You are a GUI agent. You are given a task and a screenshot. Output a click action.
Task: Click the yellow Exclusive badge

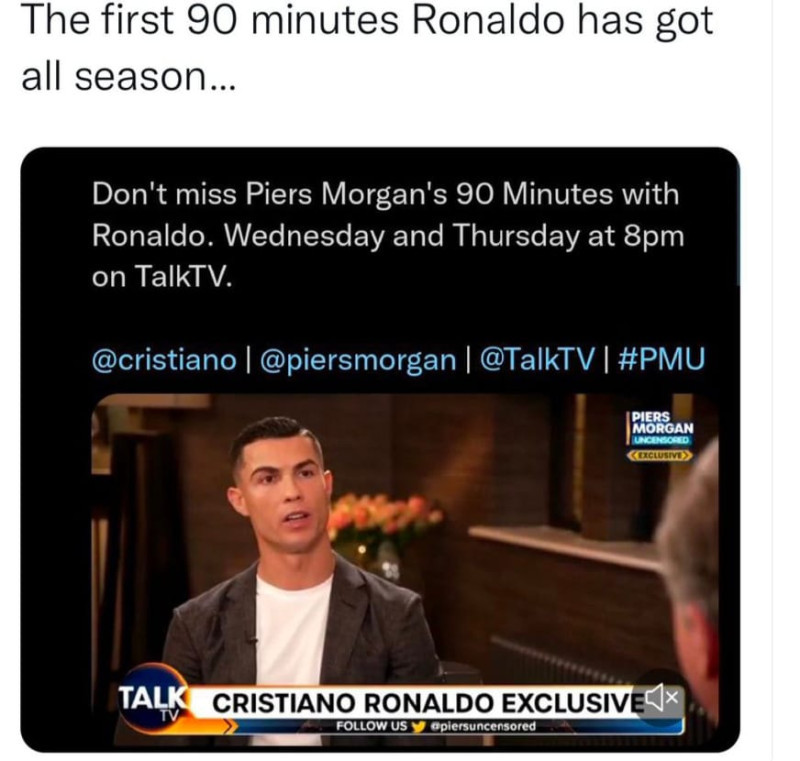tap(660, 454)
